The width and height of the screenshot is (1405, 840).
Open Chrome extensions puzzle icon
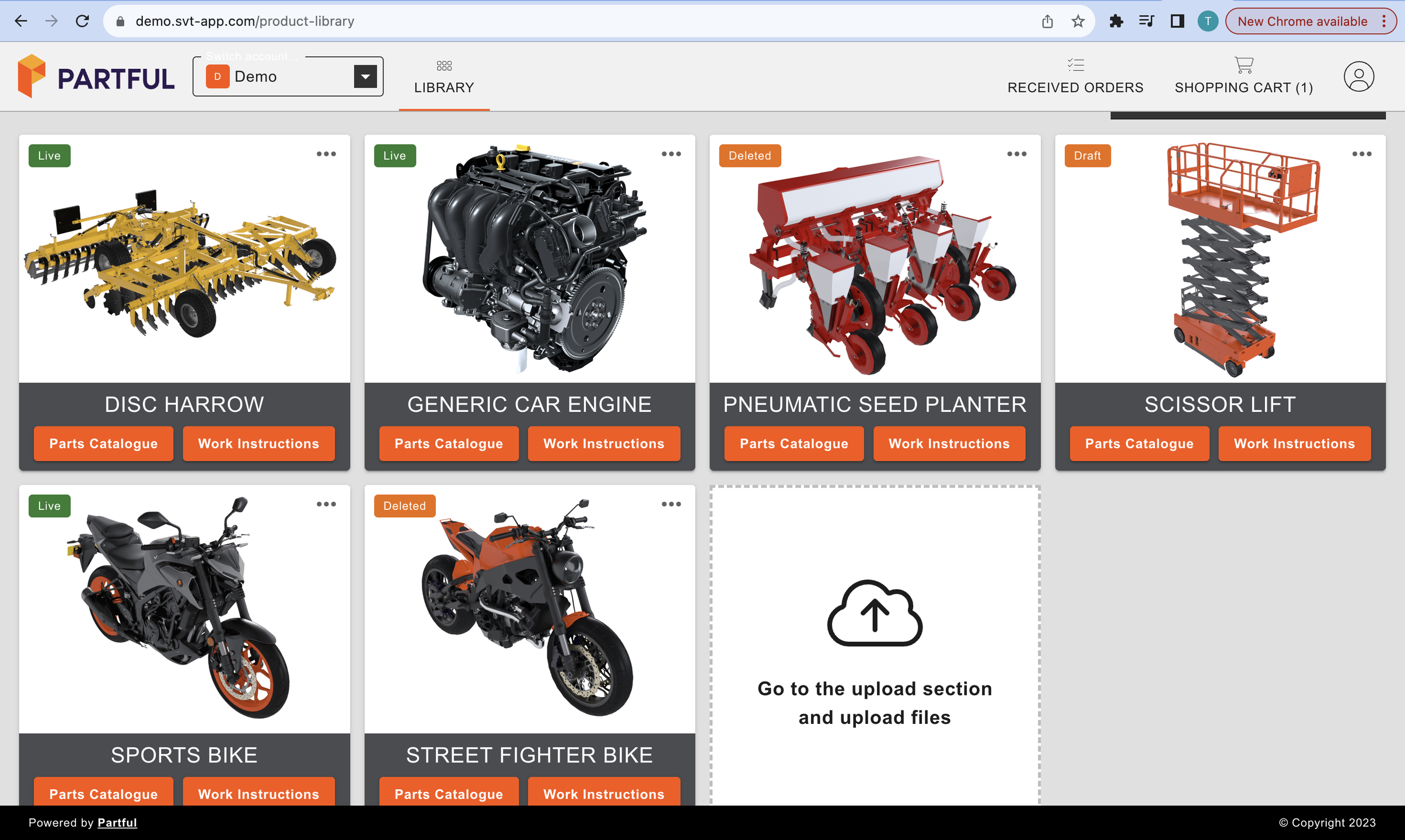click(1116, 22)
